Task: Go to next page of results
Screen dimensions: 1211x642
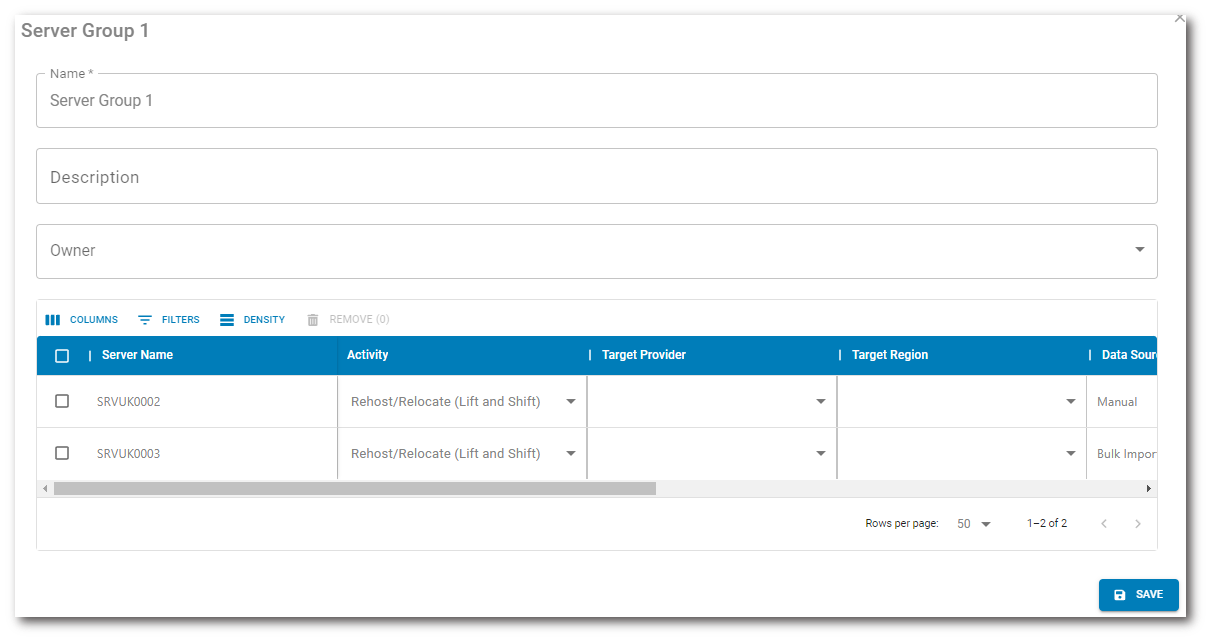Action: coord(1137,524)
